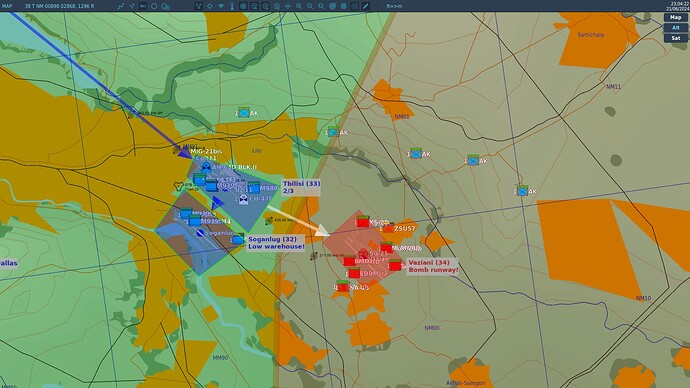690x388 pixels.
Task: Switch to Map view mode
Action: tap(675, 17)
